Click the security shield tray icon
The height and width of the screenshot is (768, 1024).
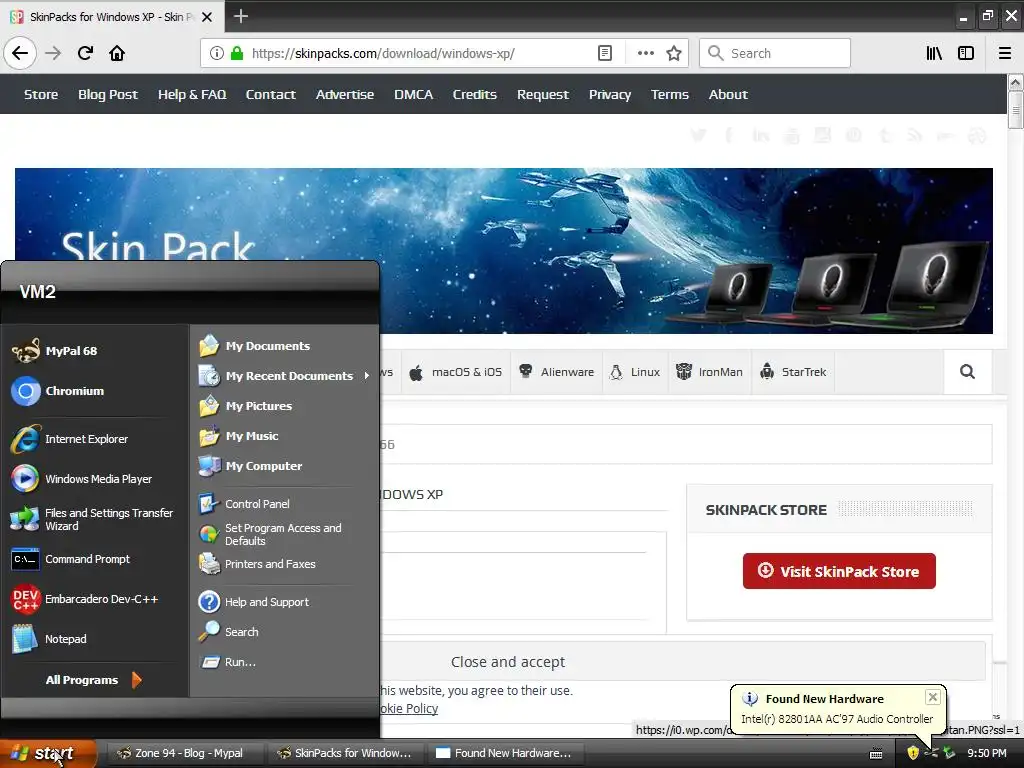point(913,753)
